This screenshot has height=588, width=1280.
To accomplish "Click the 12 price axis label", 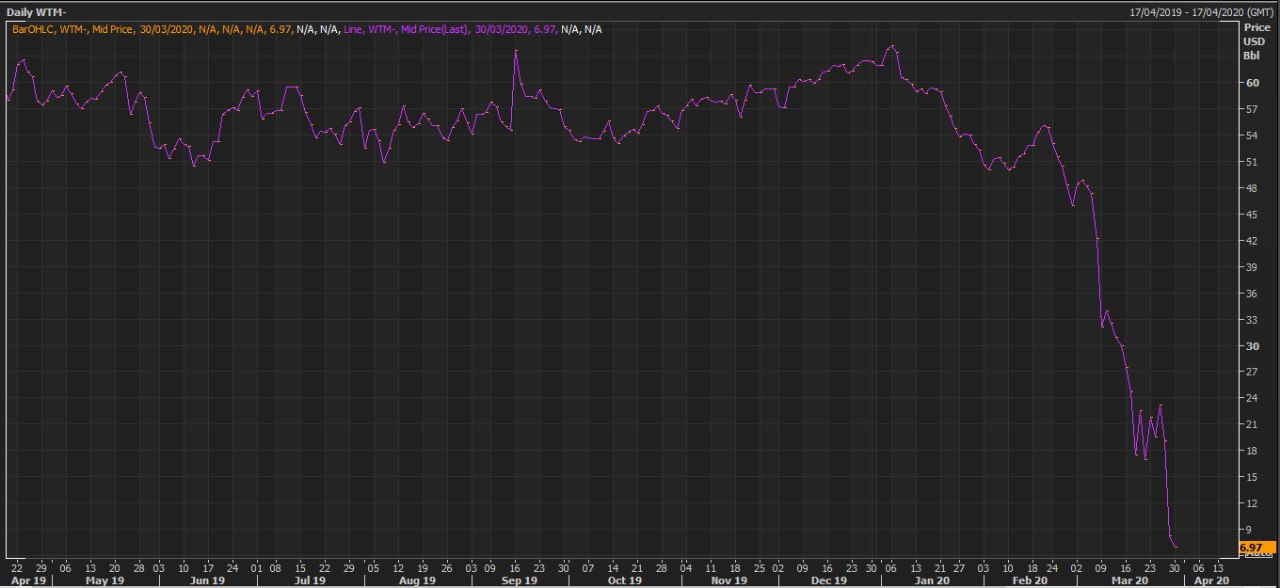I will point(1251,503).
